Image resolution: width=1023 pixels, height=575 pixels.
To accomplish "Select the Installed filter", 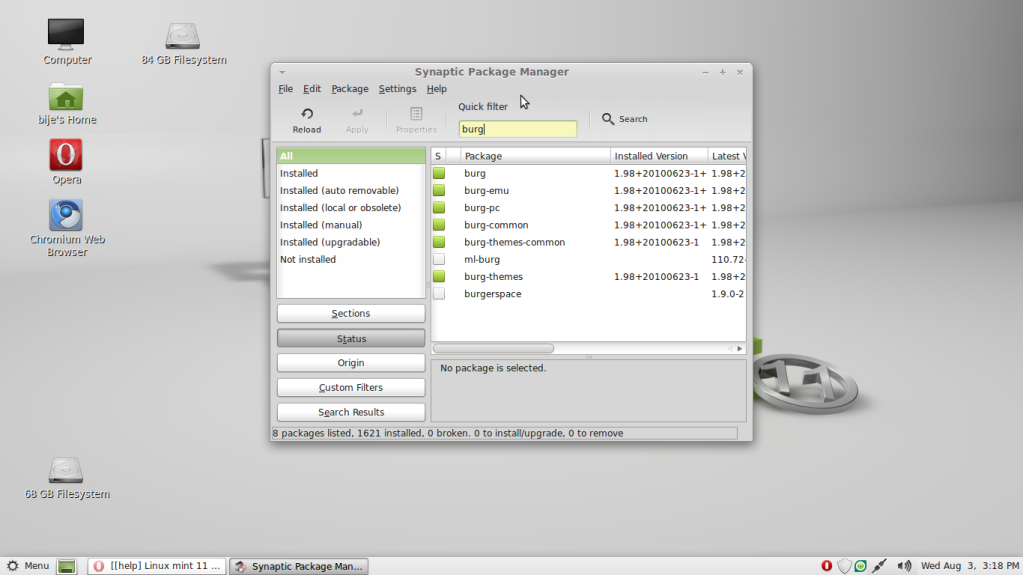I will [351, 173].
